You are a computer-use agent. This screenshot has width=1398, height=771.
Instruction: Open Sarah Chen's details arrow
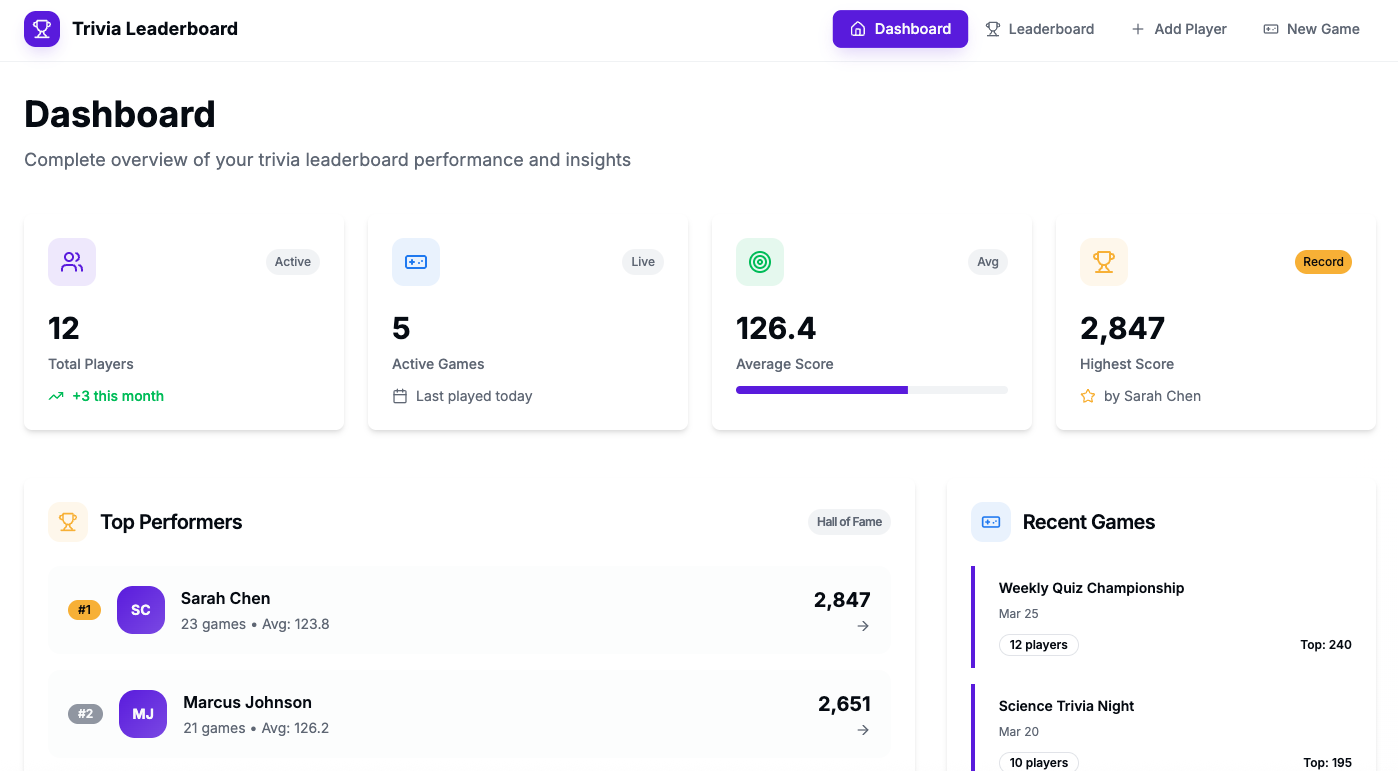tap(863, 626)
